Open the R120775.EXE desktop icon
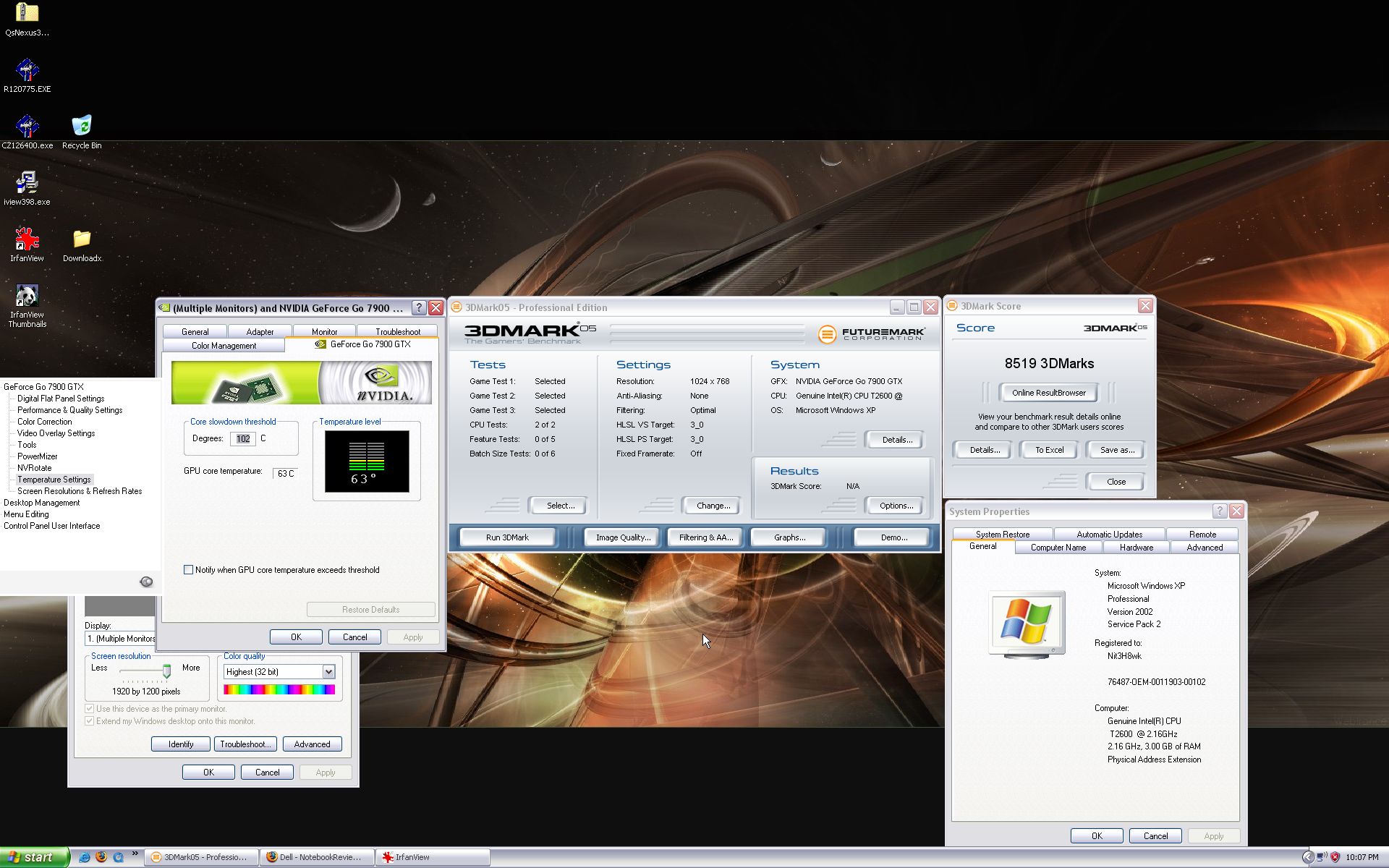1389x868 pixels. pos(27,75)
